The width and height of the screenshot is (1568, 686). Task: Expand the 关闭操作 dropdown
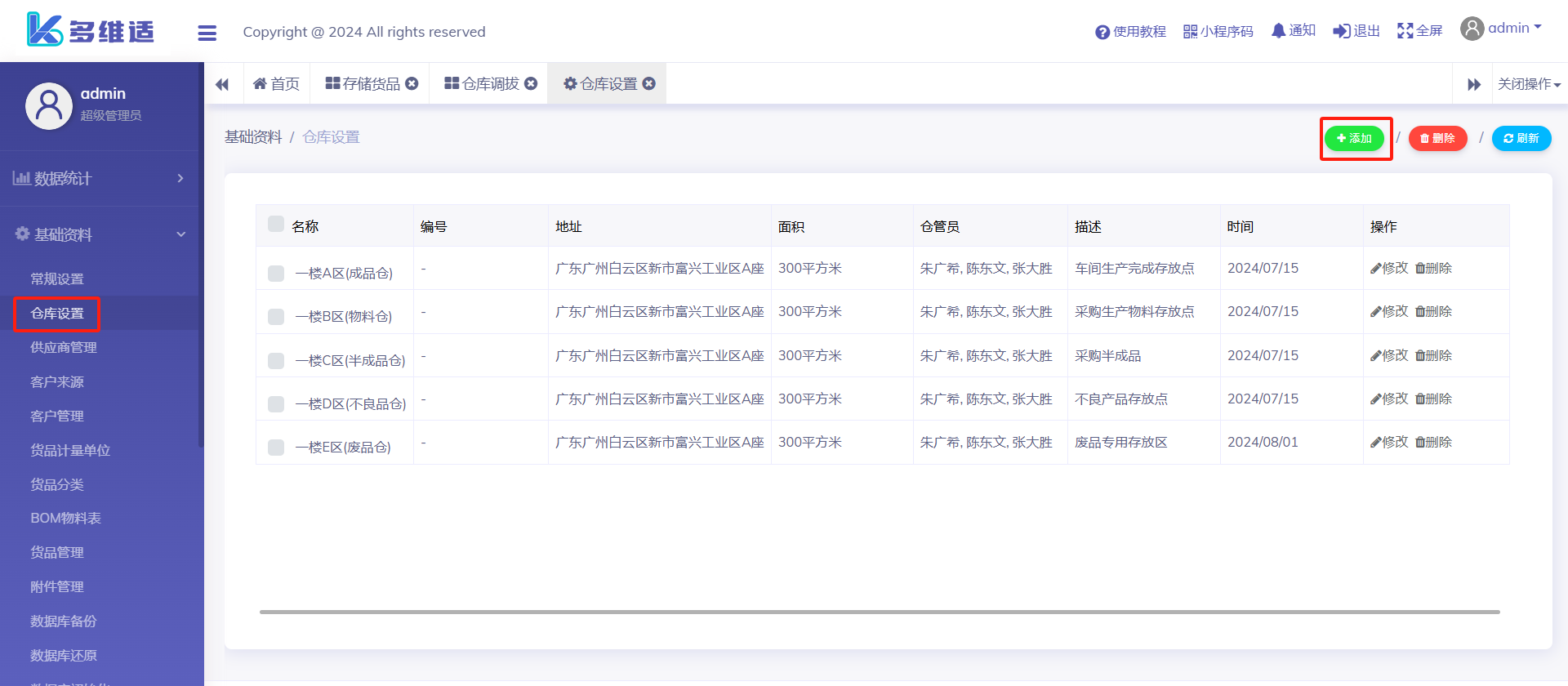click(x=1528, y=84)
